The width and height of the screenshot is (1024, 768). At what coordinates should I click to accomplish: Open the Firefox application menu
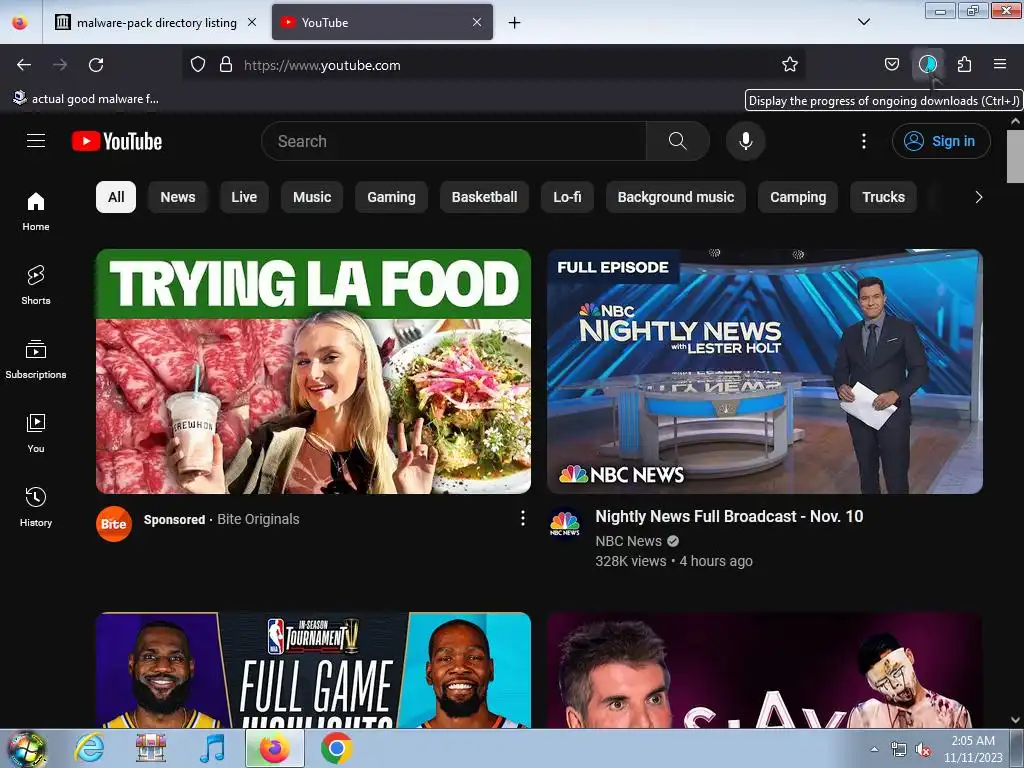1000,65
